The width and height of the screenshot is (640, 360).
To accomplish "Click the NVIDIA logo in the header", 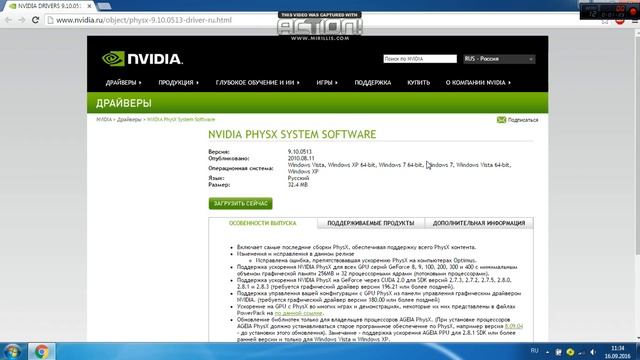I will pyautogui.click(x=142, y=59).
